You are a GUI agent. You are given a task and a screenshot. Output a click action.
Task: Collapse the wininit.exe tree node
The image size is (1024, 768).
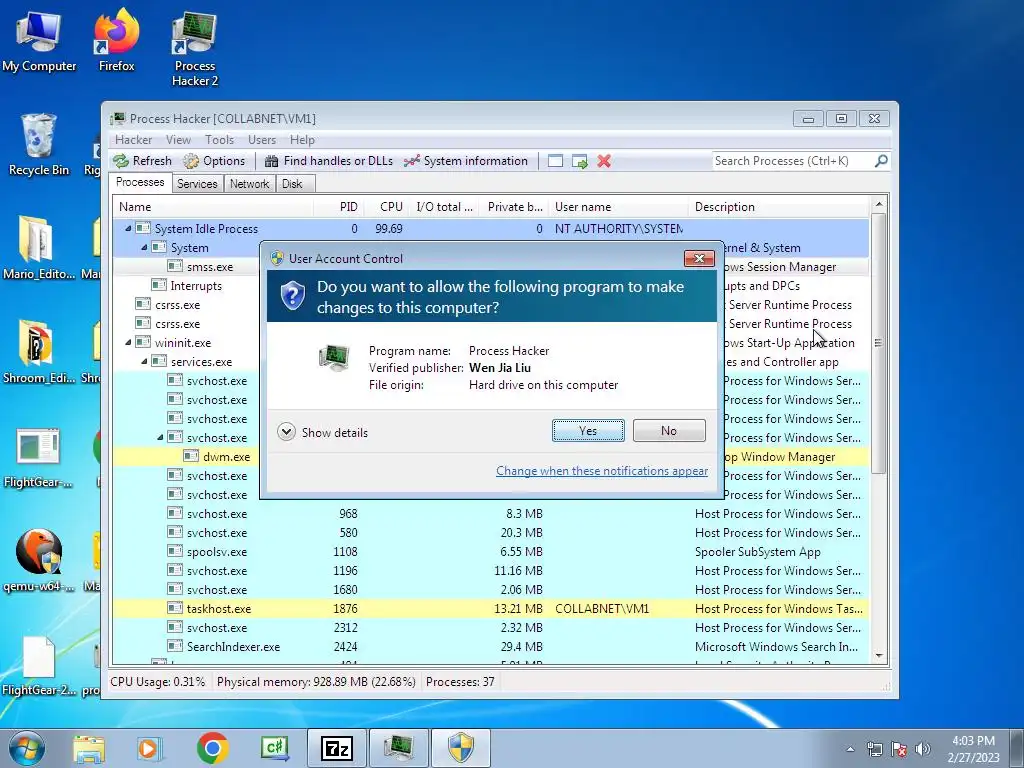click(128, 342)
